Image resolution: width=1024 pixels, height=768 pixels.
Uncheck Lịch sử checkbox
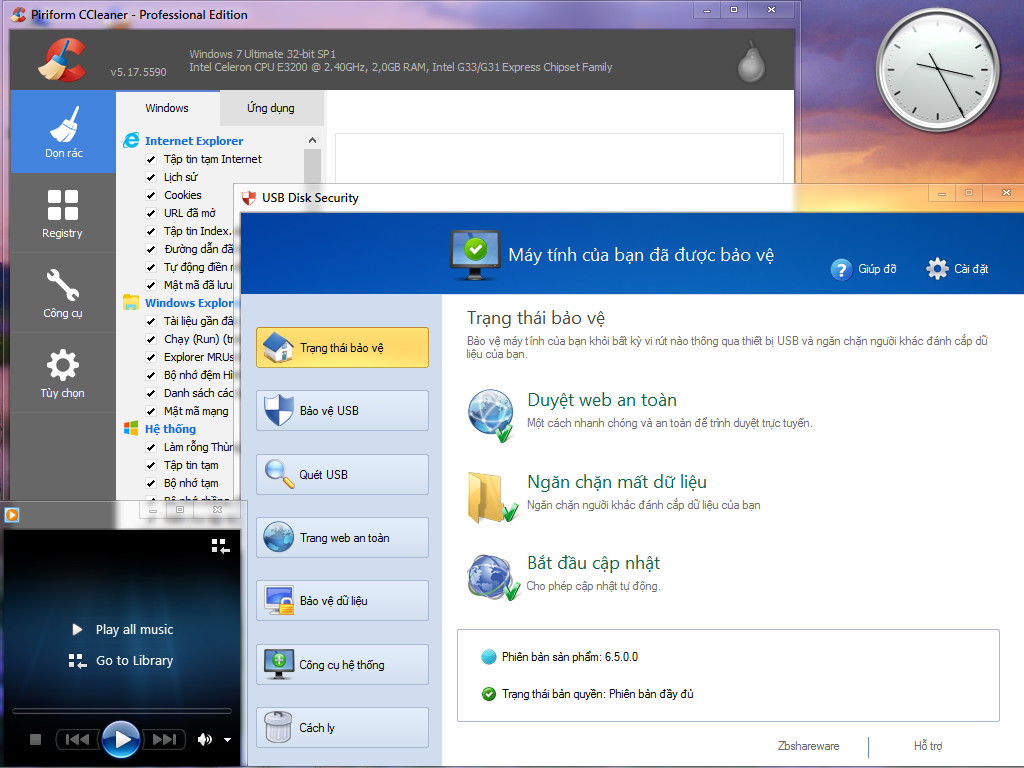tap(151, 177)
